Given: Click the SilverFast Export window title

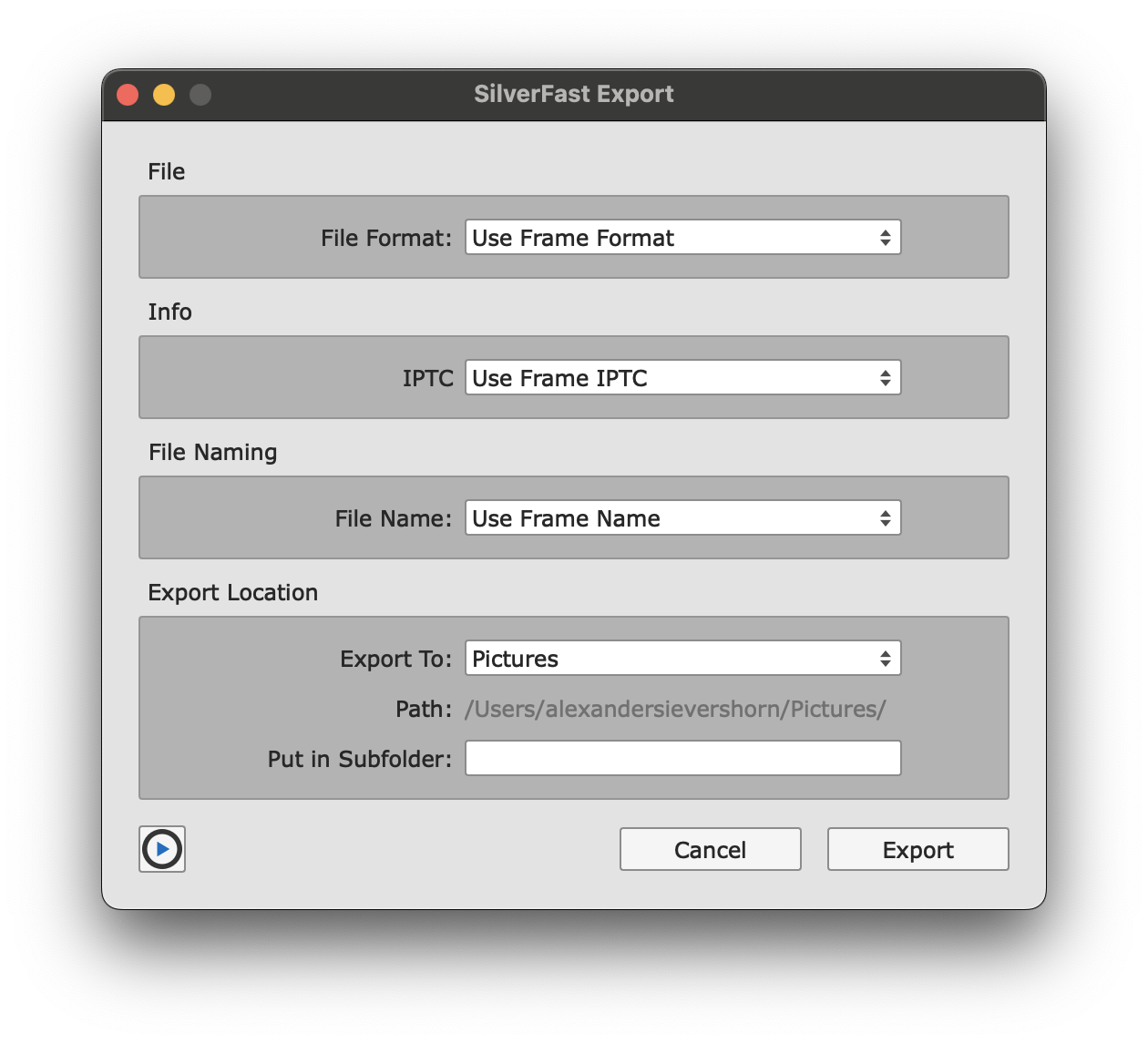Looking at the screenshot, I should [574, 94].
